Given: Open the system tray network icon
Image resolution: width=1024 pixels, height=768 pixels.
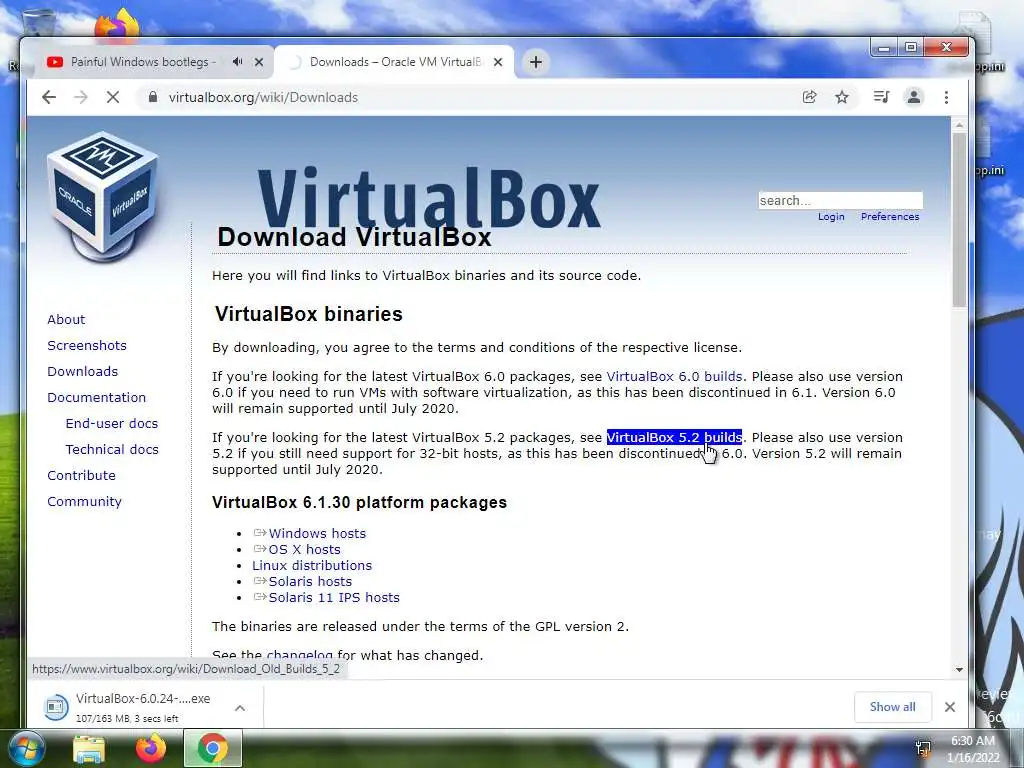Looking at the screenshot, I should coord(923,749).
